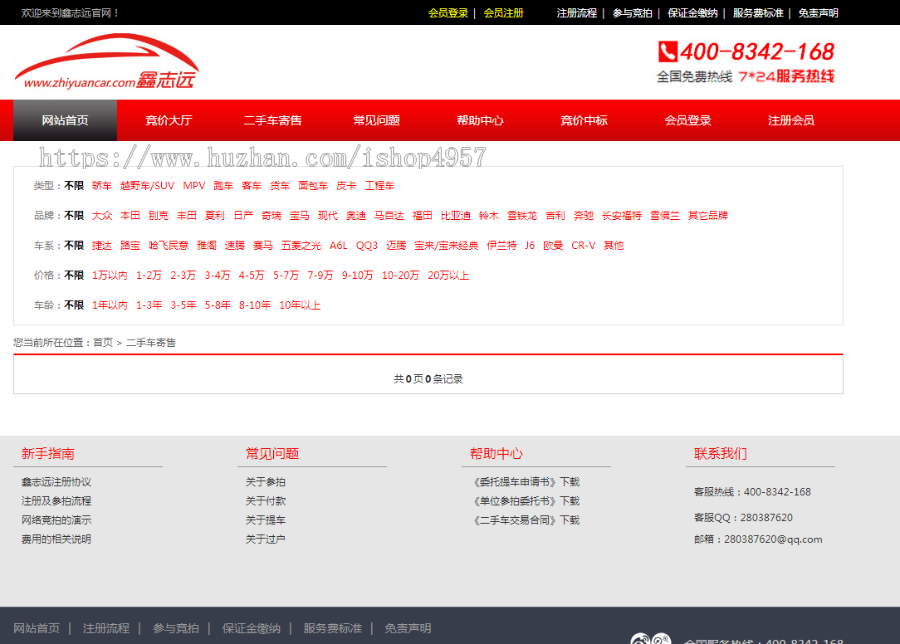Viewport: 900px width, 644px height.
Task: Filter car age by 1年以内
Action: pos(110,305)
